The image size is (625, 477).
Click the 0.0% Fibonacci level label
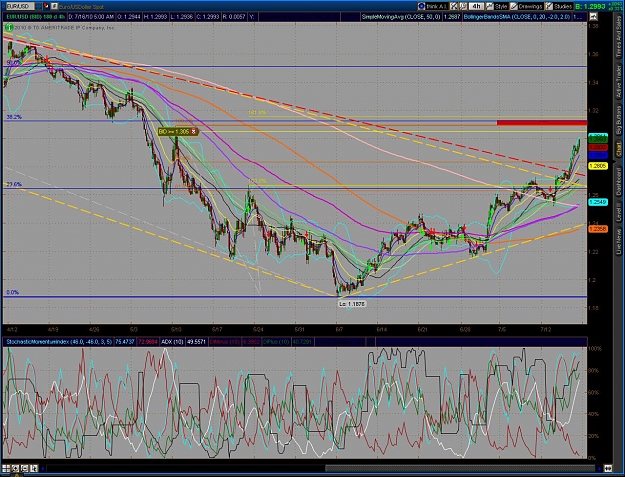(x=12, y=292)
